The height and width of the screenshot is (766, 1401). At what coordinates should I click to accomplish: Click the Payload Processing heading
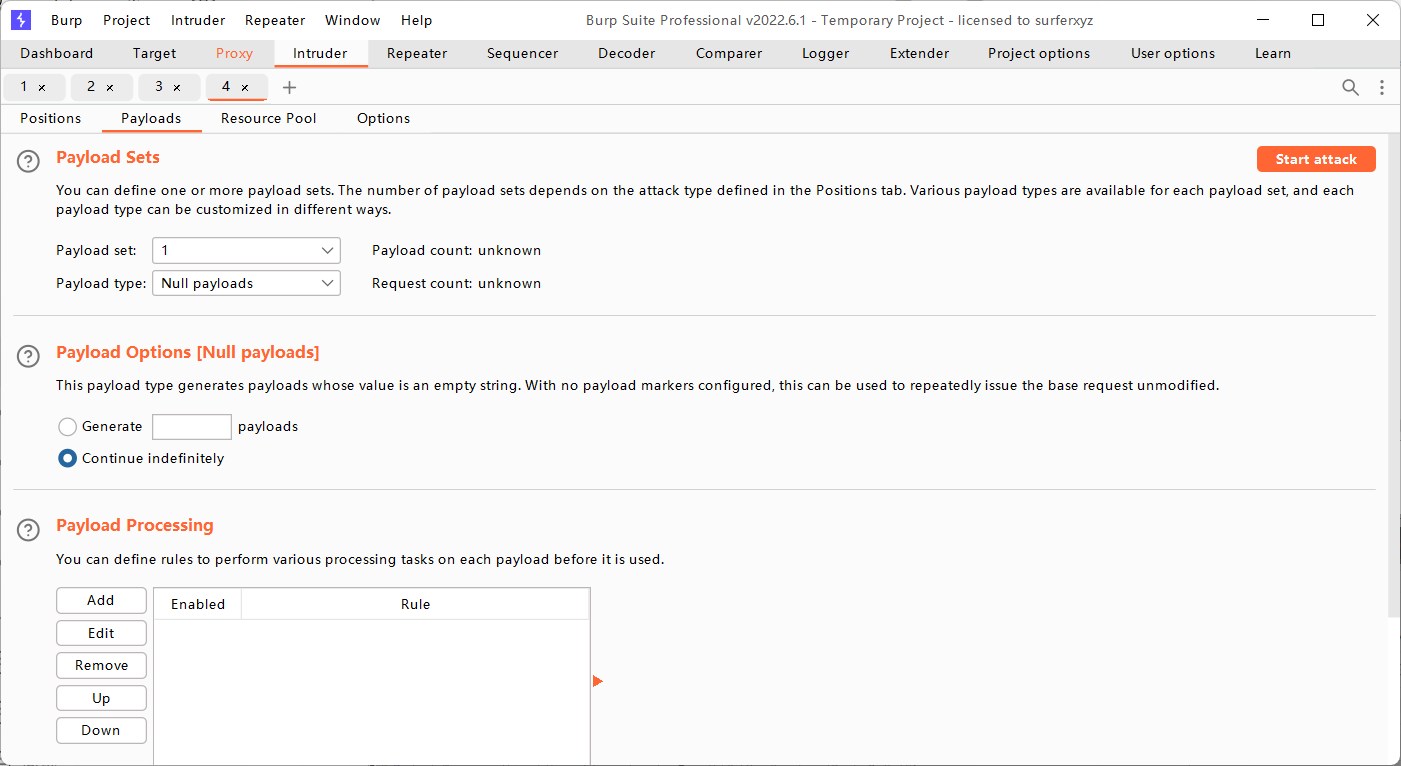point(135,525)
